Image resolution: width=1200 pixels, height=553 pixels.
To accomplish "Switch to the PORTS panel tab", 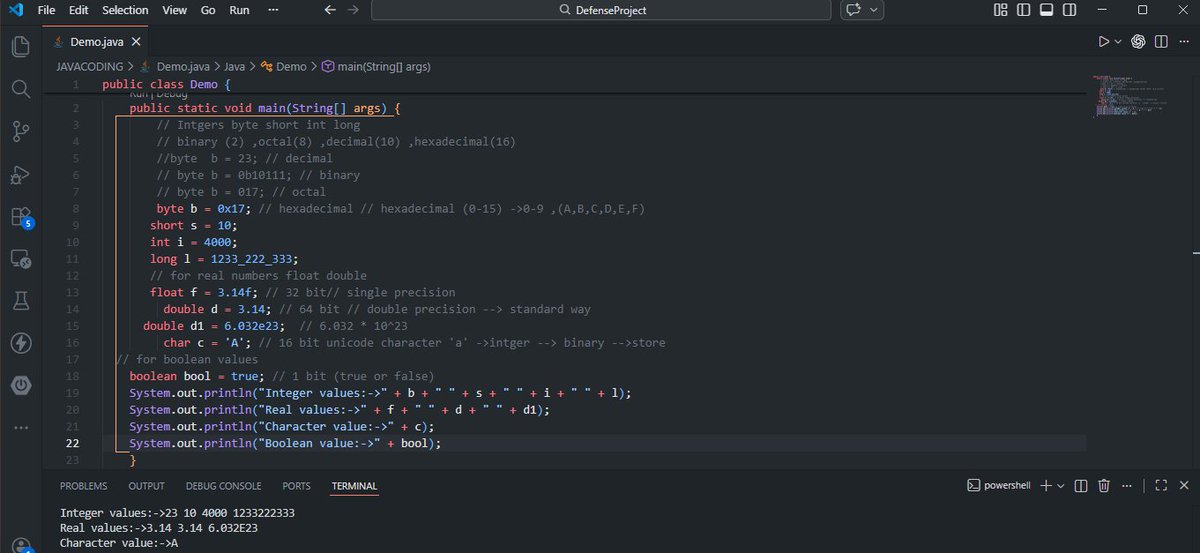I will (296, 486).
